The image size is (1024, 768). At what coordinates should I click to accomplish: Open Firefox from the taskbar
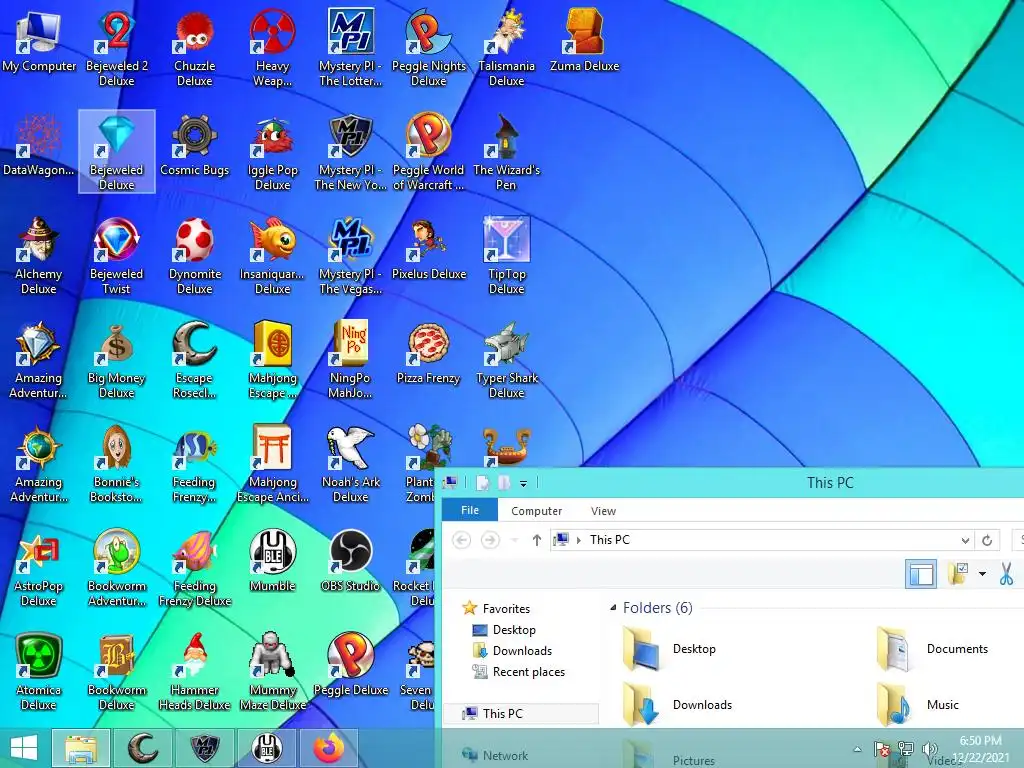(329, 748)
